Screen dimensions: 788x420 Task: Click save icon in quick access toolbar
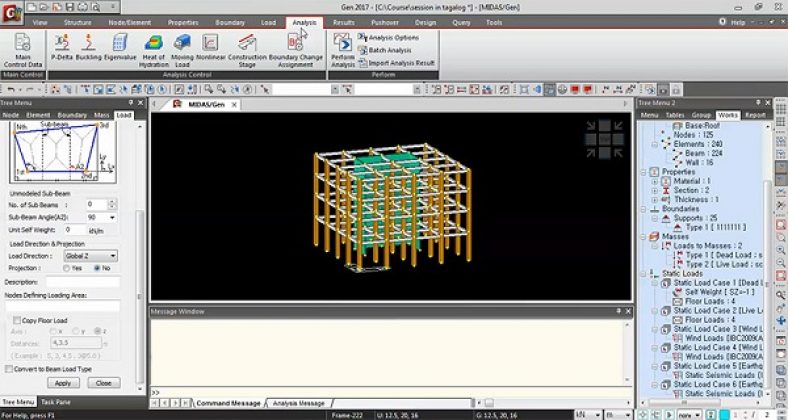pos(70,7)
